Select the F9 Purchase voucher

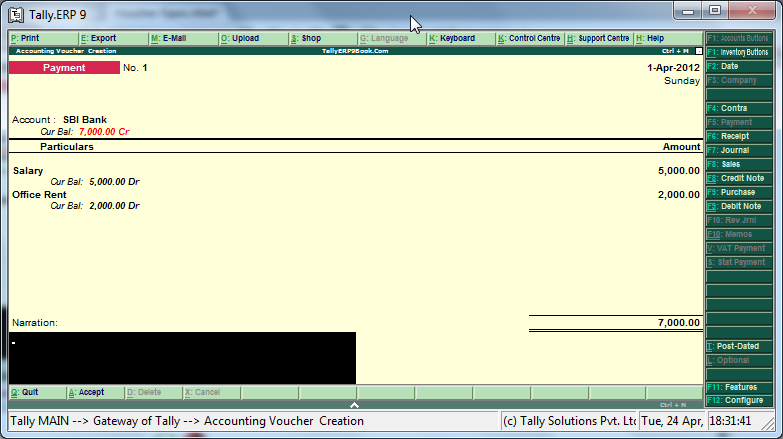[x=739, y=192]
